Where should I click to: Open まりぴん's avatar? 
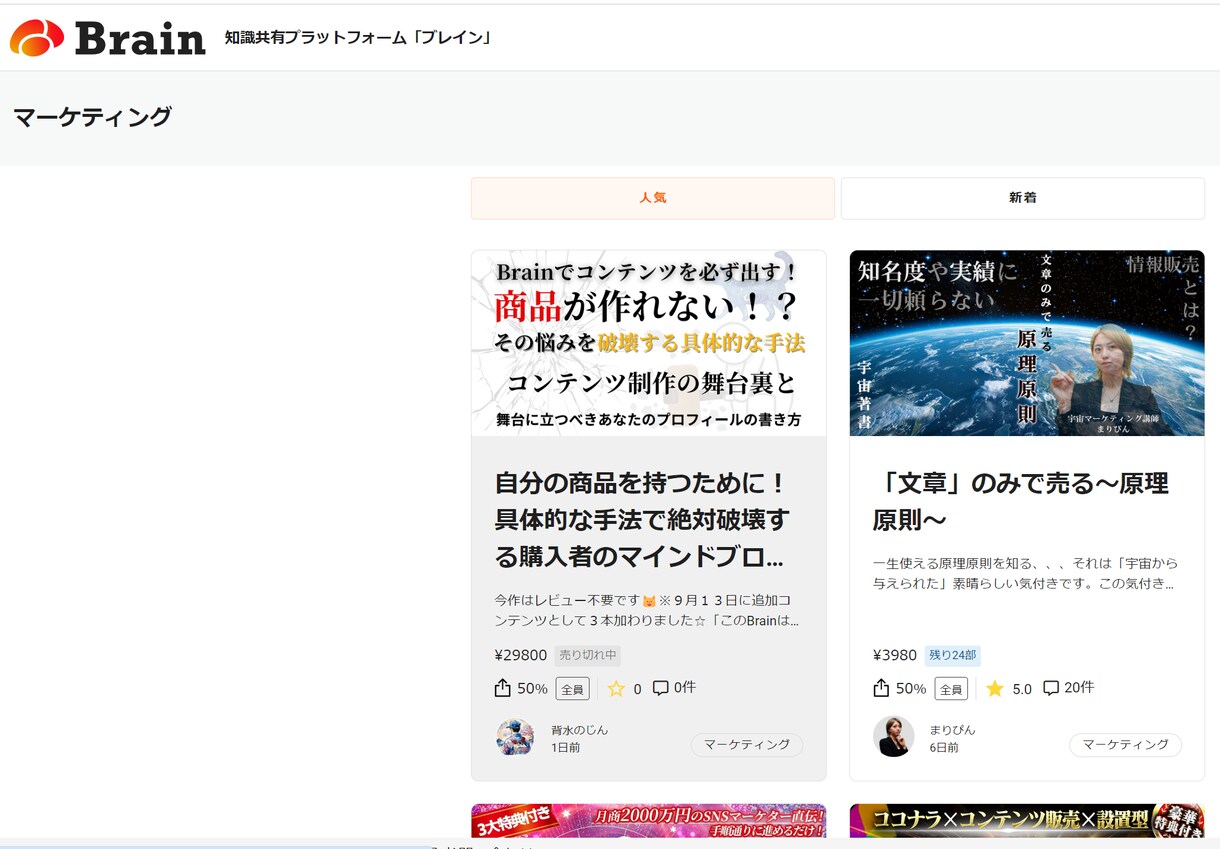[x=893, y=737]
